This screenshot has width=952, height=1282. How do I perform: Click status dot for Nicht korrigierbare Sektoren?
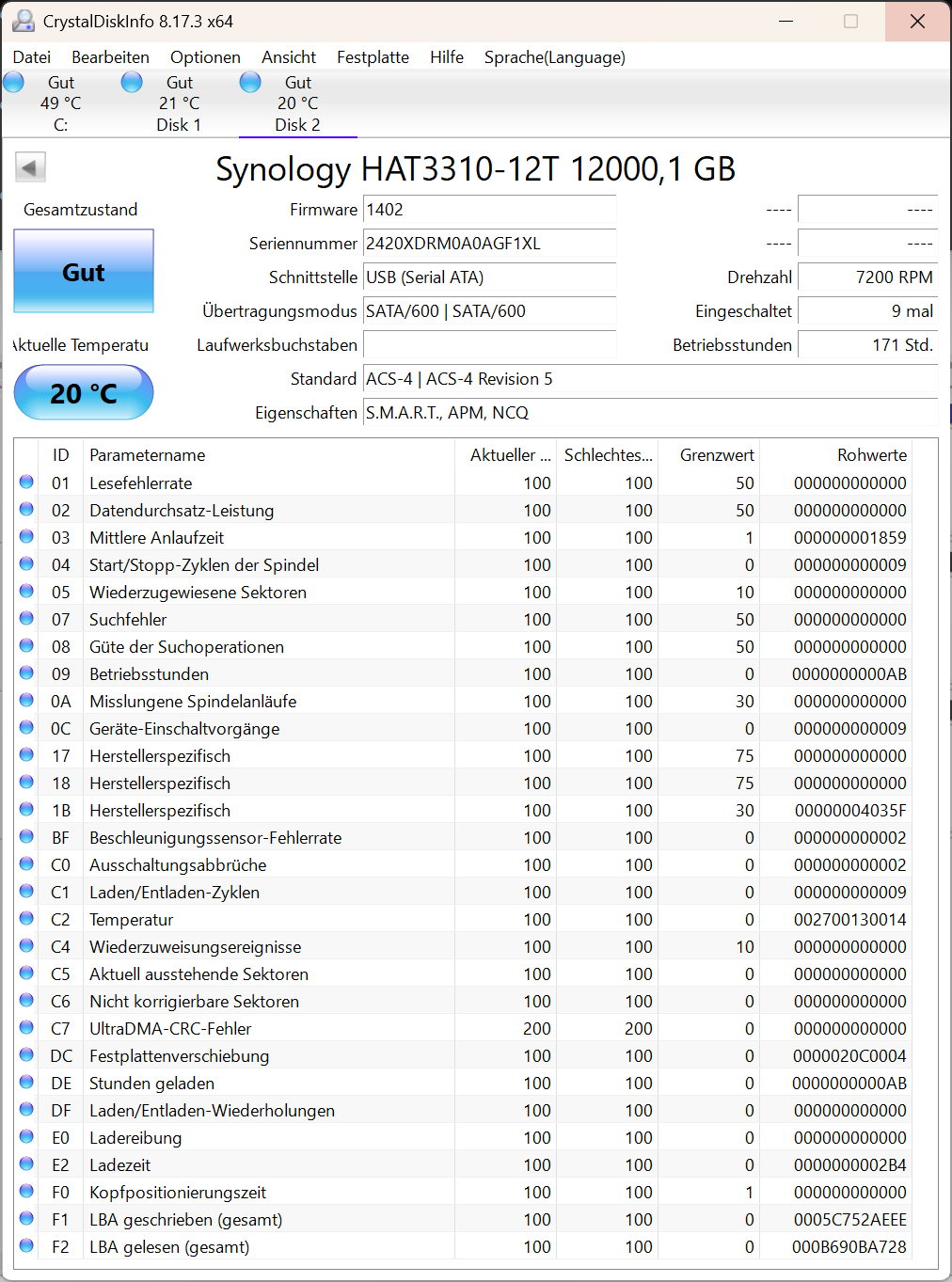pos(26,1000)
